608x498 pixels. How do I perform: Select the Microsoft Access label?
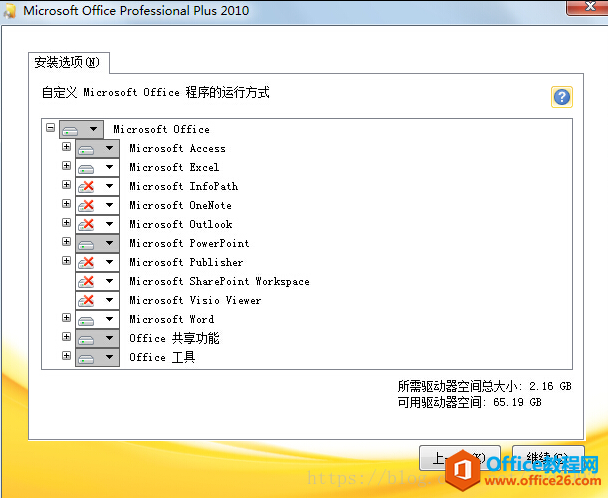[x=177, y=148]
